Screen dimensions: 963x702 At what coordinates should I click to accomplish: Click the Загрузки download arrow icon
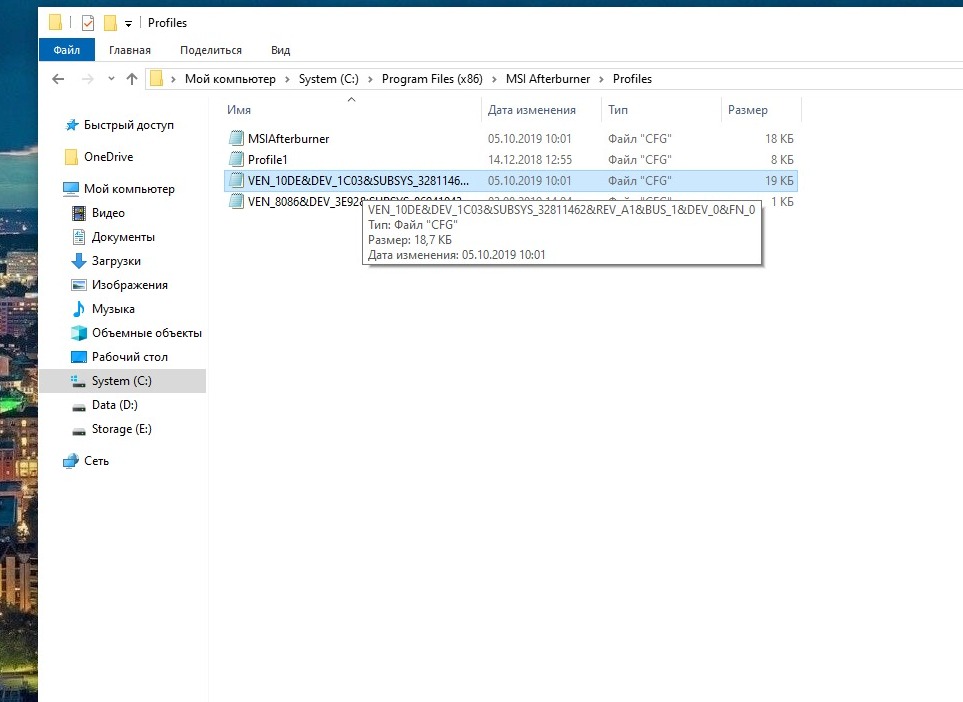click(x=79, y=261)
